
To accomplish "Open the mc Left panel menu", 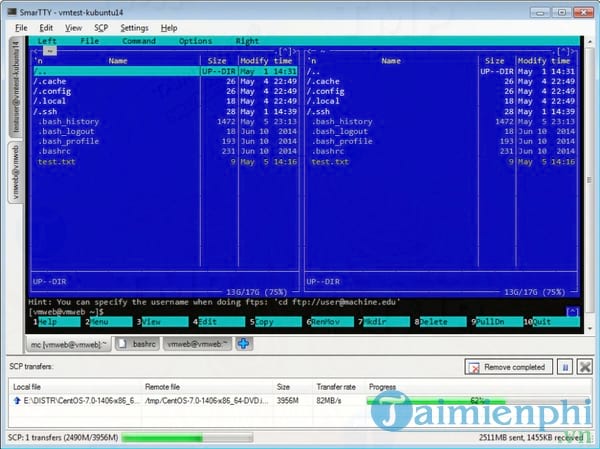I will 47,41.
